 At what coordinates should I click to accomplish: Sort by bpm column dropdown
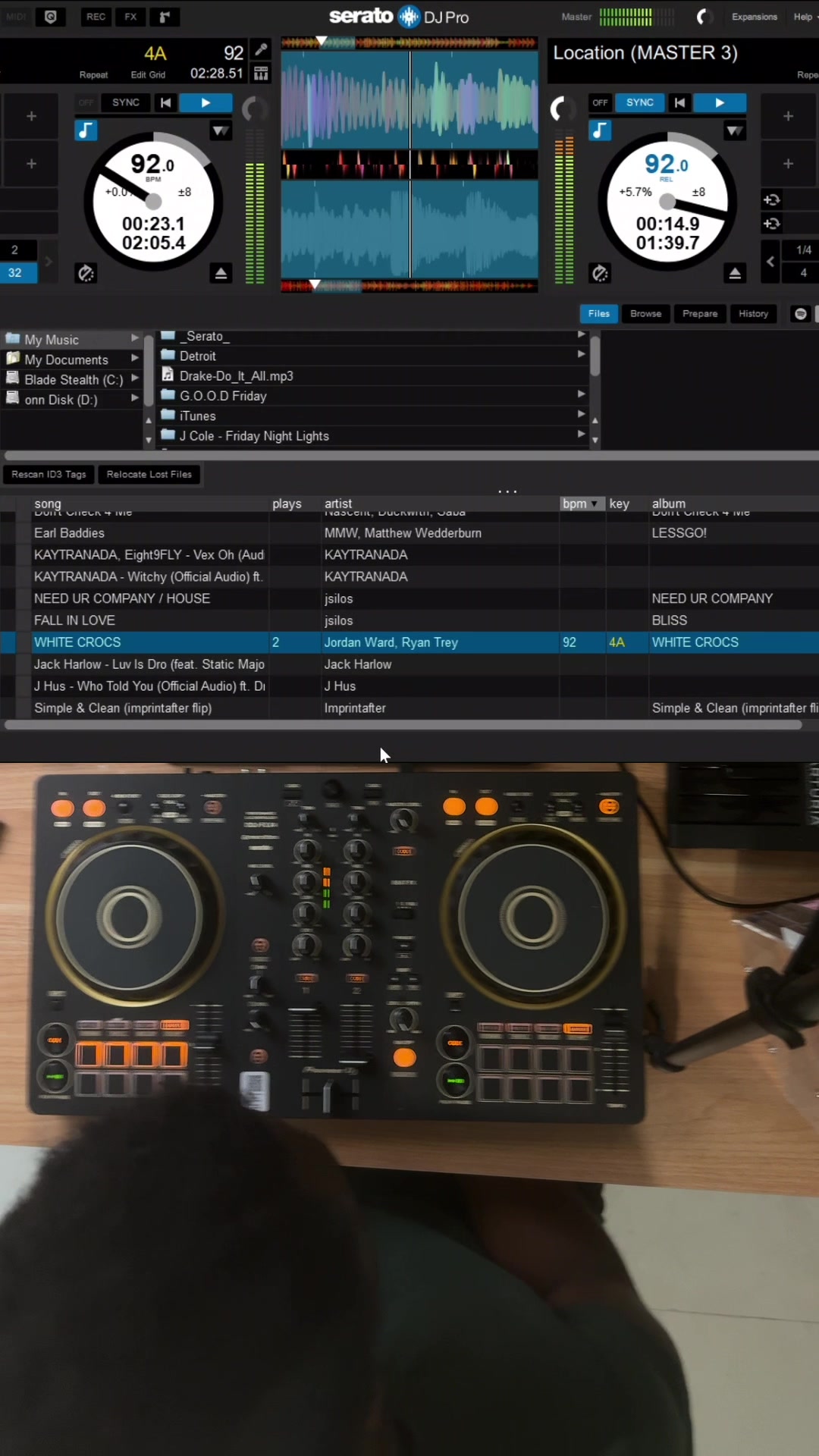[x=595, y=504]
